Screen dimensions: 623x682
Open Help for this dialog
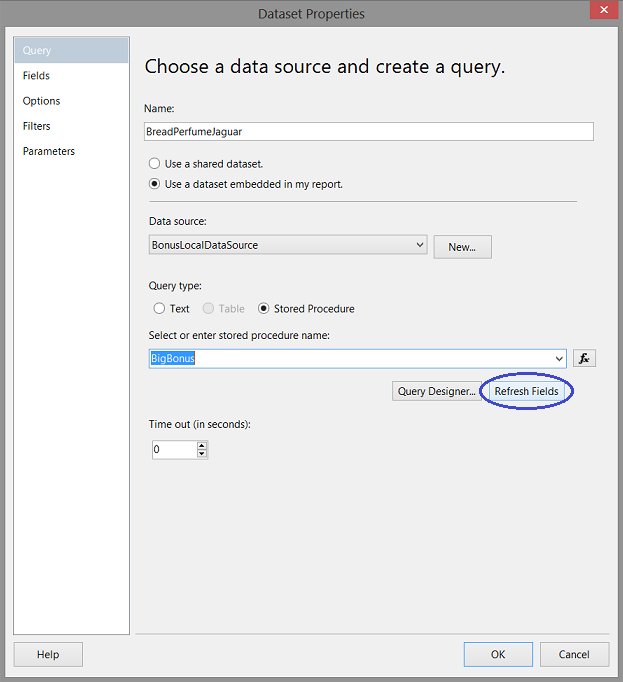click(x=48, y=654)
